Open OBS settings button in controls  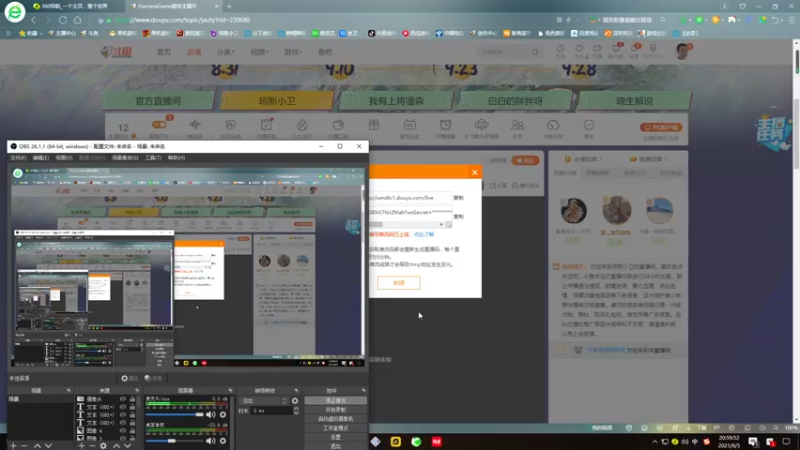click(x=335, y=437)
